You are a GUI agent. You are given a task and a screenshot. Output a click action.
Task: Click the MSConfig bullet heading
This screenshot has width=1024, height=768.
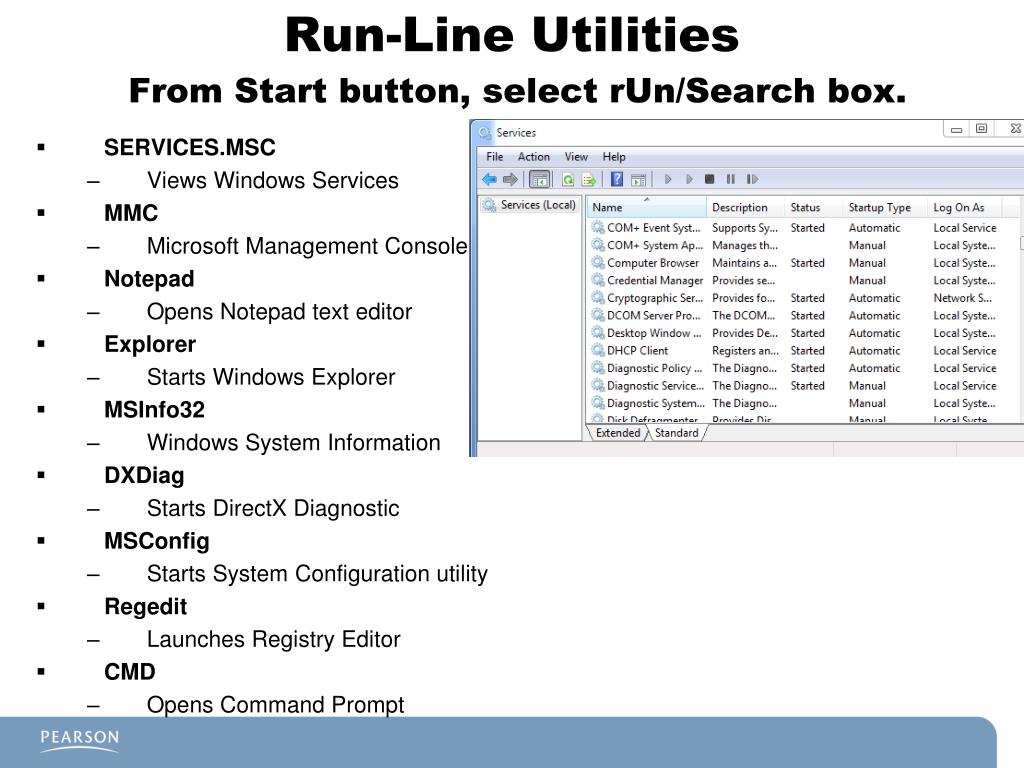157,541
